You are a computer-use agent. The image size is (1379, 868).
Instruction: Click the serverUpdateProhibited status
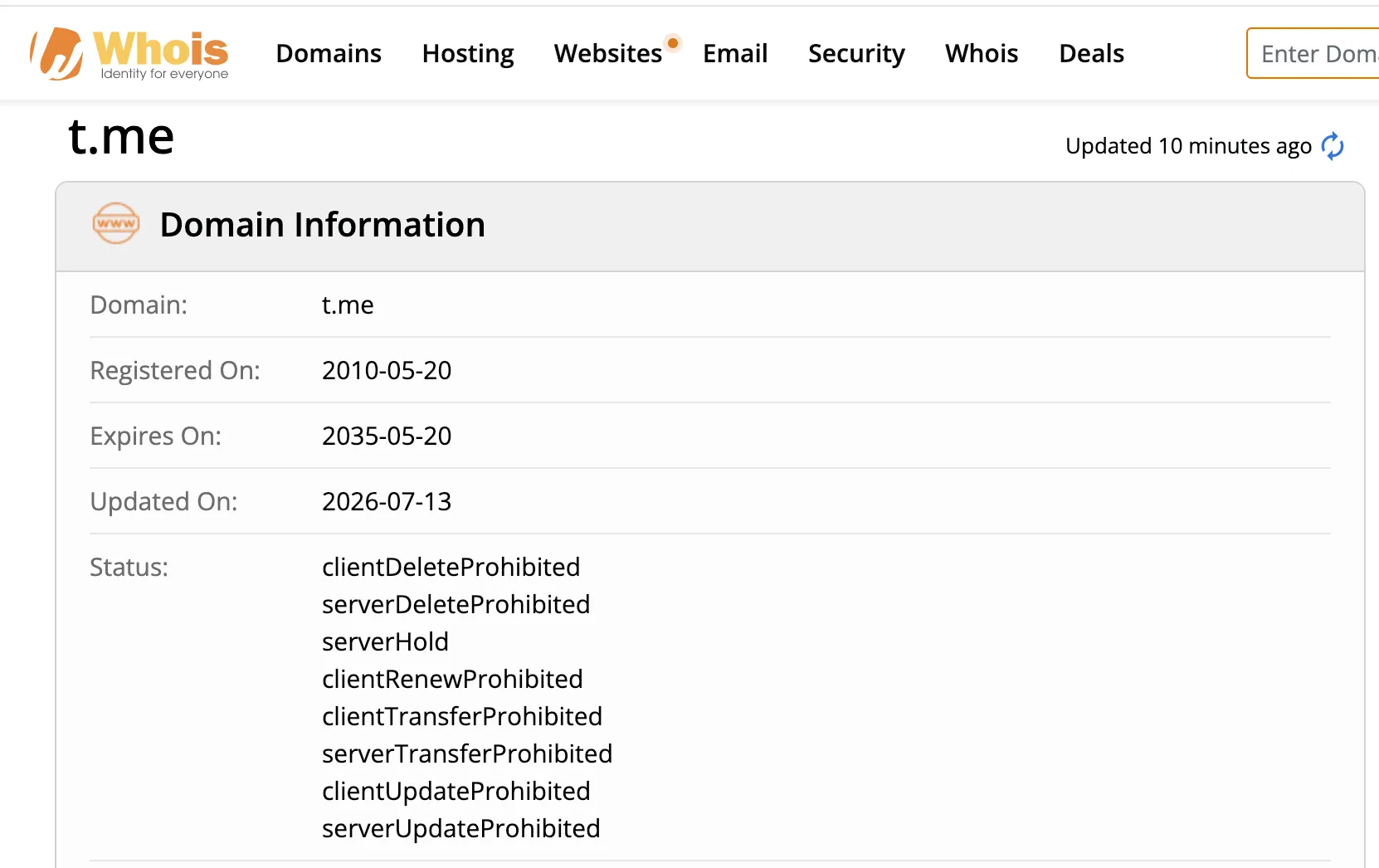(461, 829)
